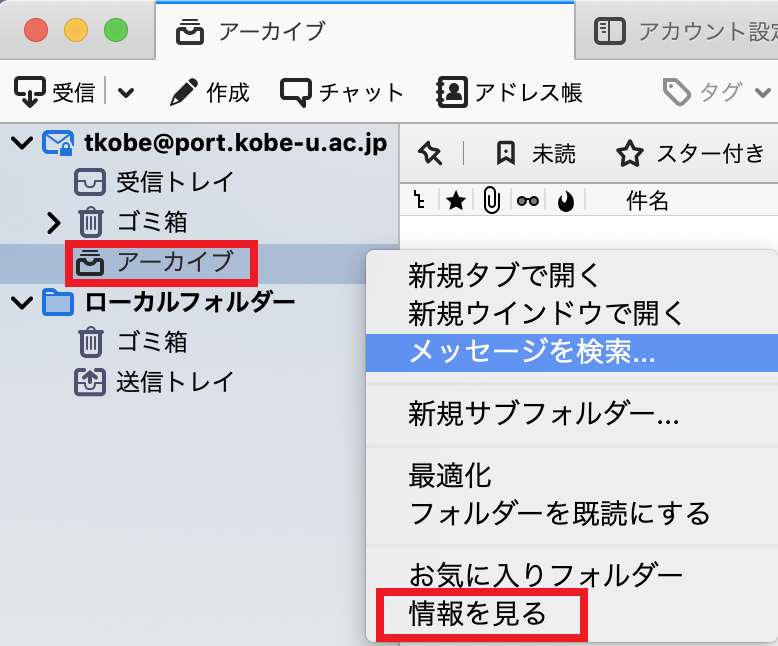This screenshot has height=646, width=778.
Task: Click the ローカルフォルダー folder icon
Action: (x=58, y=302)
